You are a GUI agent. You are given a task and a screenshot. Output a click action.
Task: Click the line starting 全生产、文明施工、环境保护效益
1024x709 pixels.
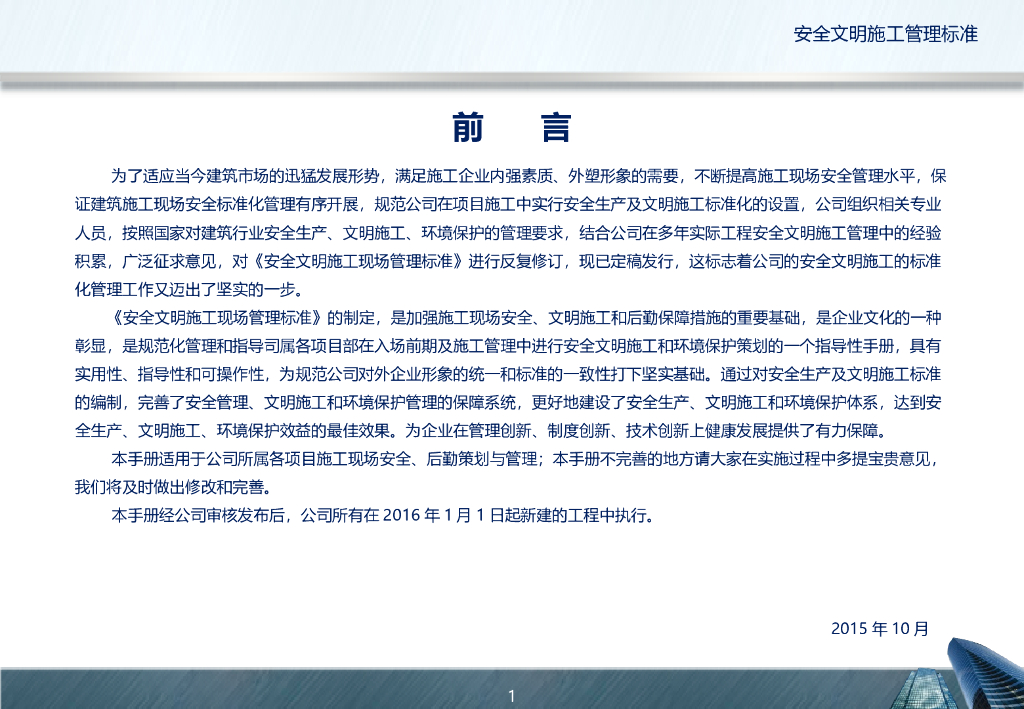[482, 431]
